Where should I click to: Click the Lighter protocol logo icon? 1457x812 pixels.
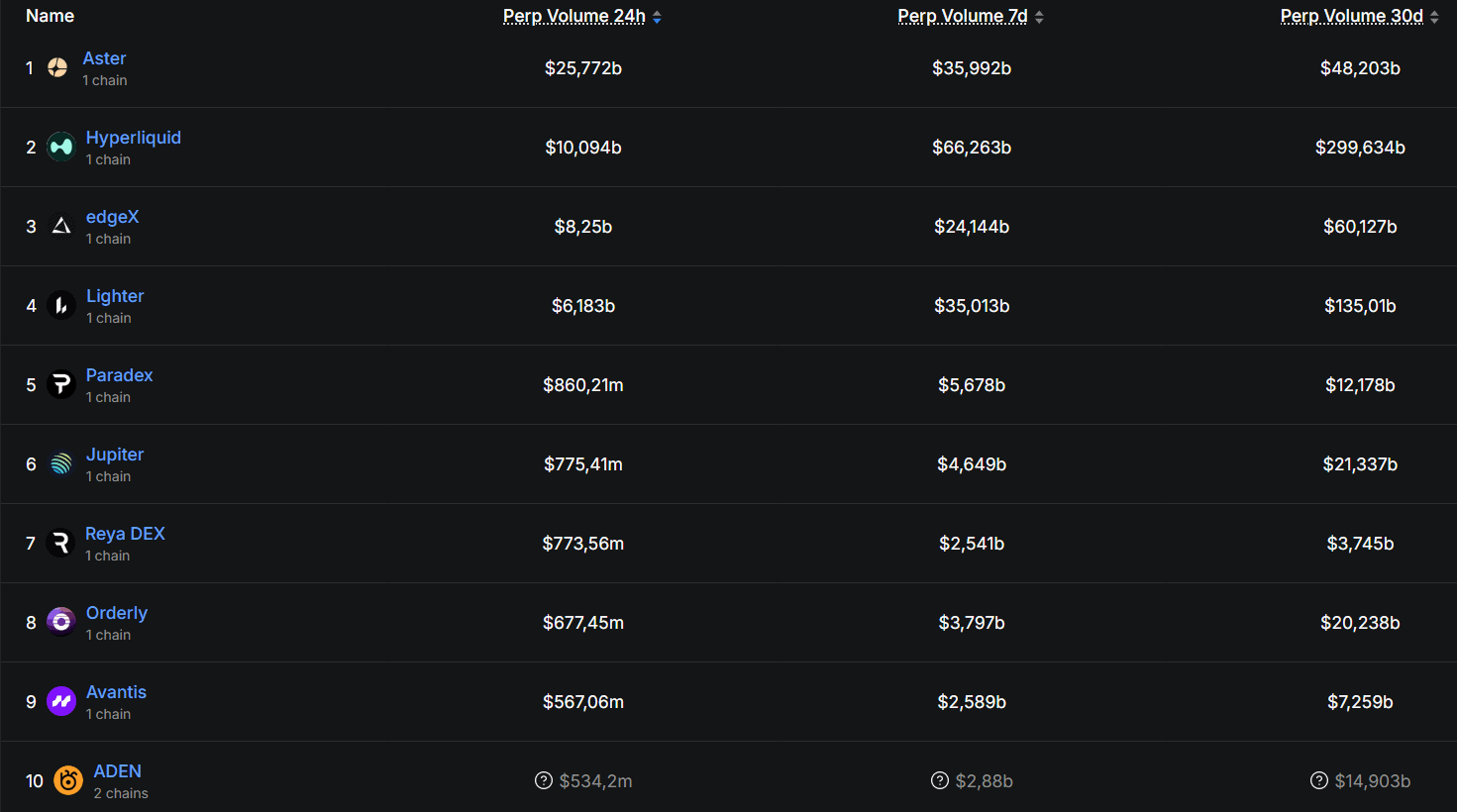(x=61, y=305)
